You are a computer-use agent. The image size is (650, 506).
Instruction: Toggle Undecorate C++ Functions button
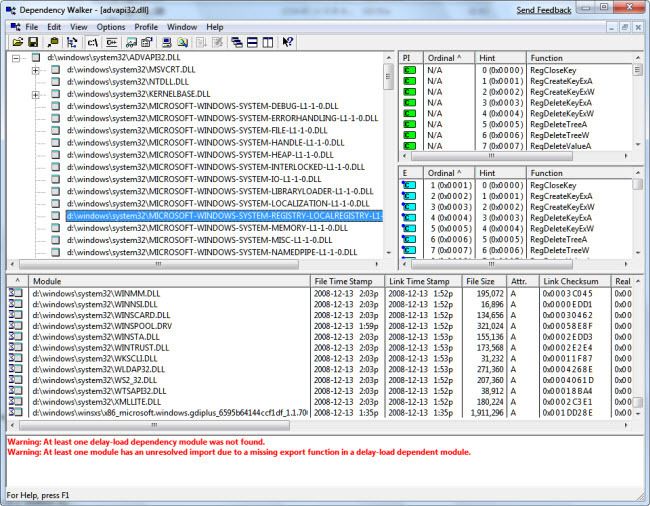click(112, 42)
